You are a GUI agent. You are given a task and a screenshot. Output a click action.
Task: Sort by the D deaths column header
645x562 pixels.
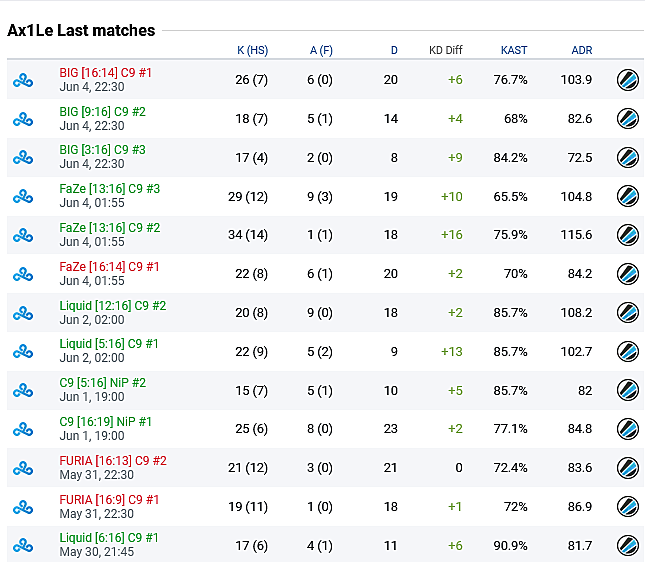pyautogui.click(x=394, y=50)
